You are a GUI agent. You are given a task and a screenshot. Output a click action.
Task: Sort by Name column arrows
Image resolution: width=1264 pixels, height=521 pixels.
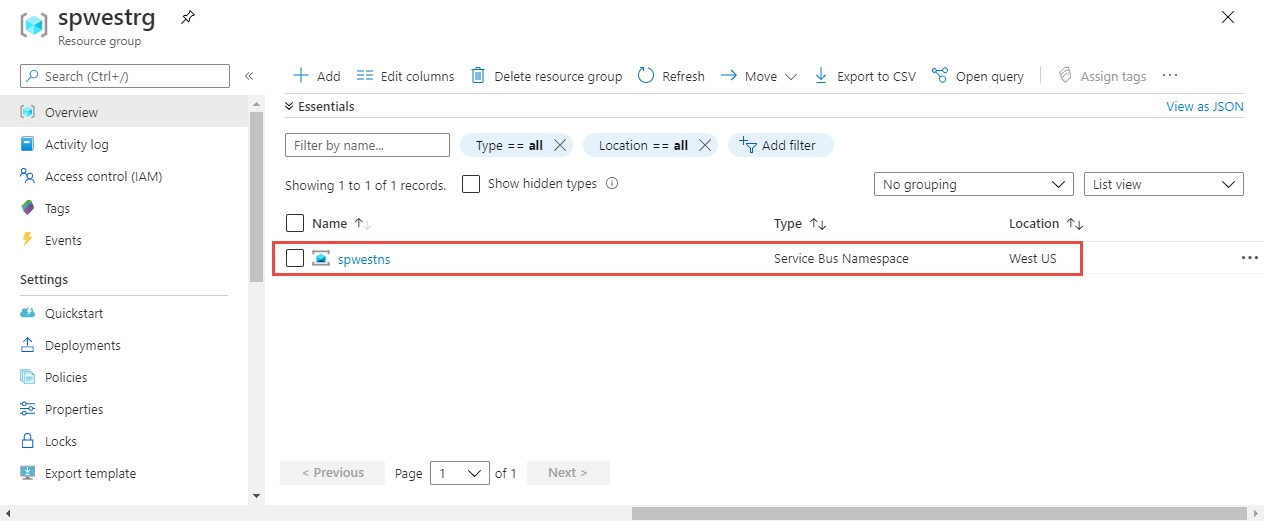pyautogui.click(x=363, y=224)
